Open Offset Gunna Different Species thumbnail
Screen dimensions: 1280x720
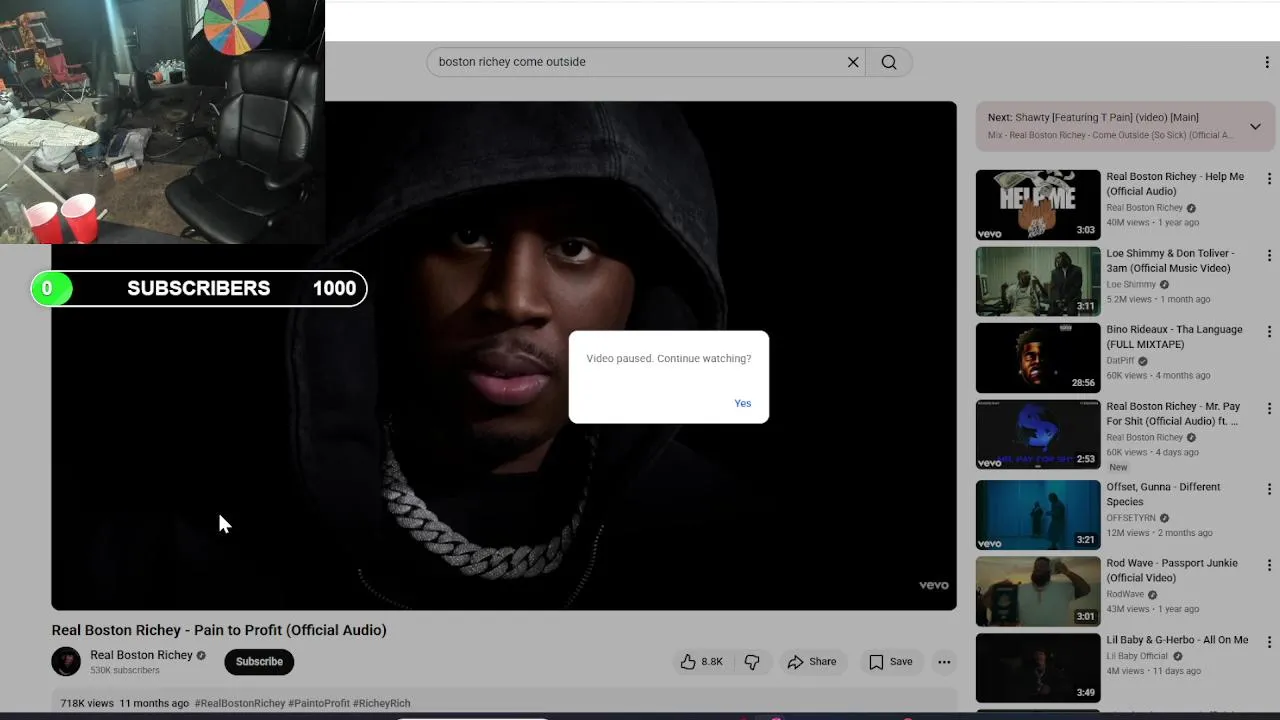[1038, 515]
